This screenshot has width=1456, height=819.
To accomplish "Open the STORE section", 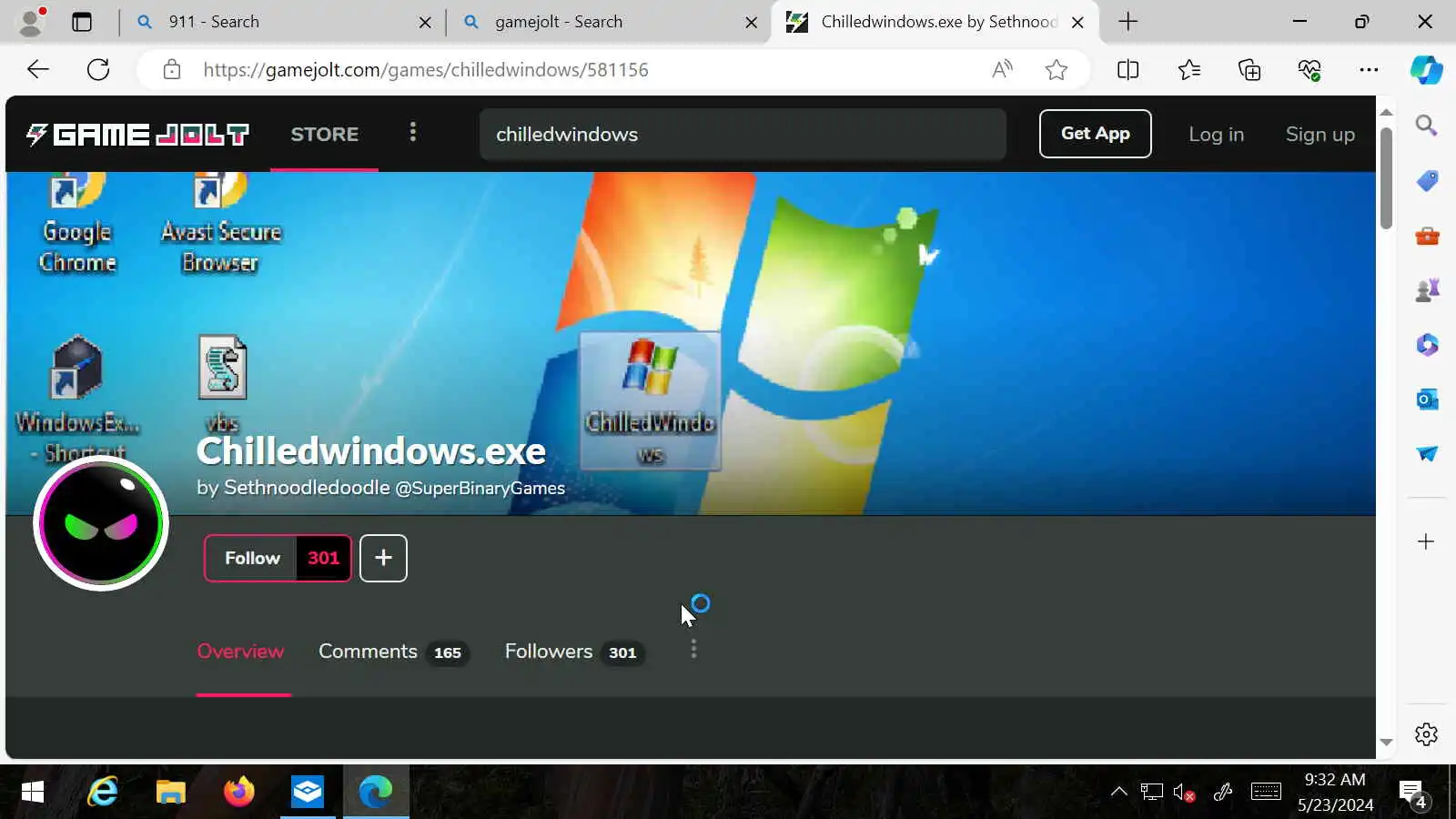I will pos(325,134).
